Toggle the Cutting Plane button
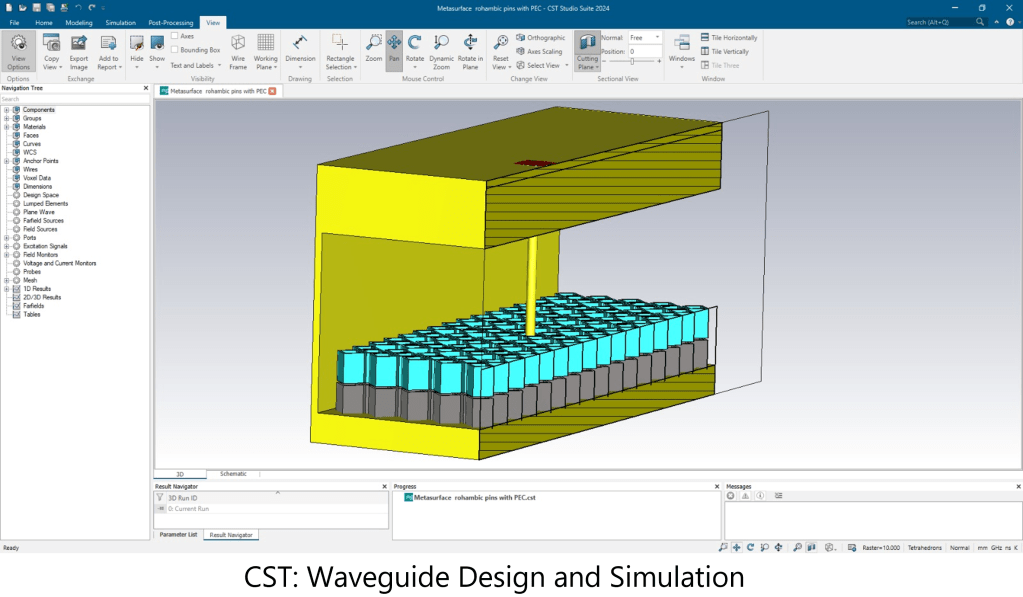Viewport: 1023px width, 597px height. [587, 50]
